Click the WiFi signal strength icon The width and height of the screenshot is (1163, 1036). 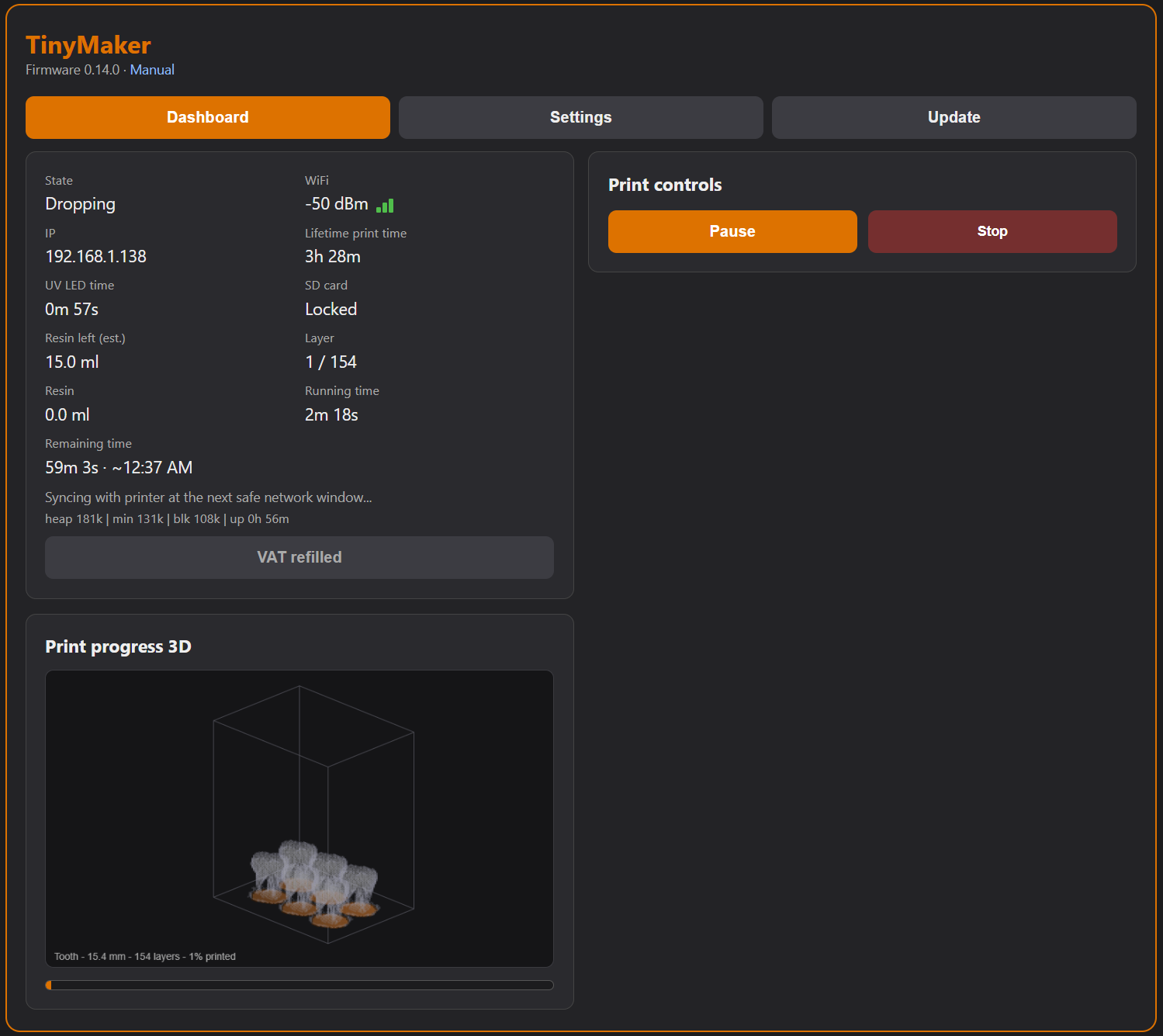pyautogui.click(x=385, y=206)
